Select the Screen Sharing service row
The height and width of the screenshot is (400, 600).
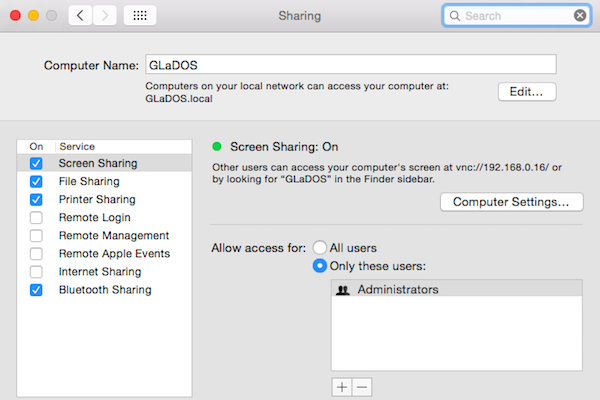click(x=104, y=163)
